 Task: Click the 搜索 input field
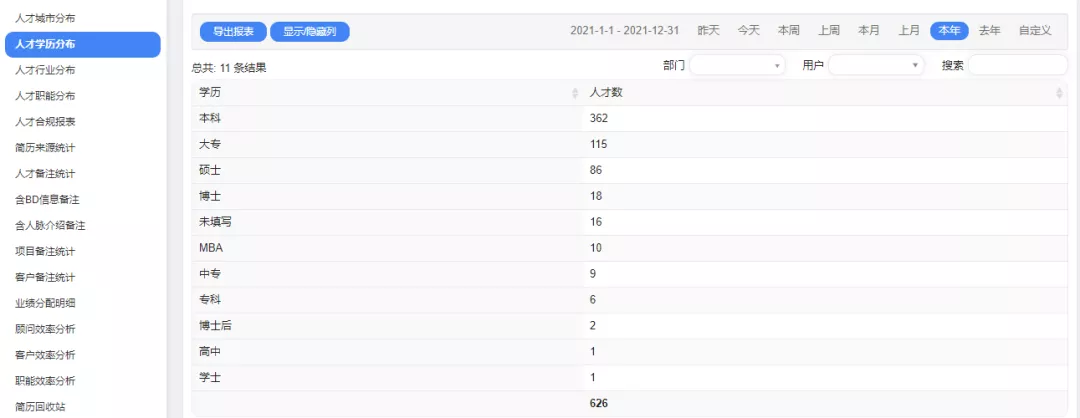click(x=1017, y=65)
